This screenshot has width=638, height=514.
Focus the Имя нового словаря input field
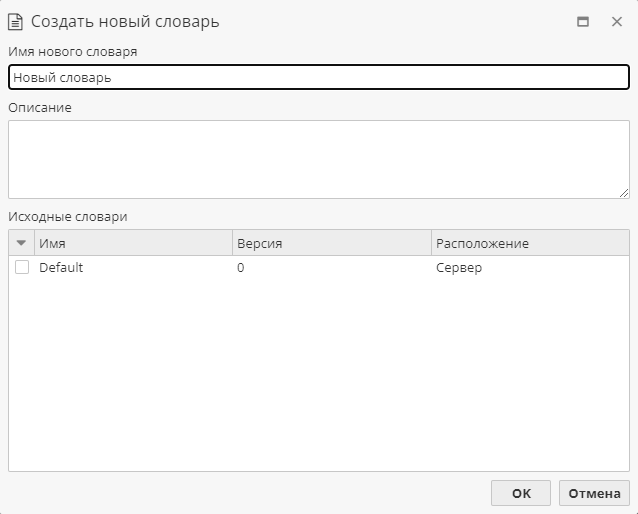pyautogui.click(x=319, y=77)
